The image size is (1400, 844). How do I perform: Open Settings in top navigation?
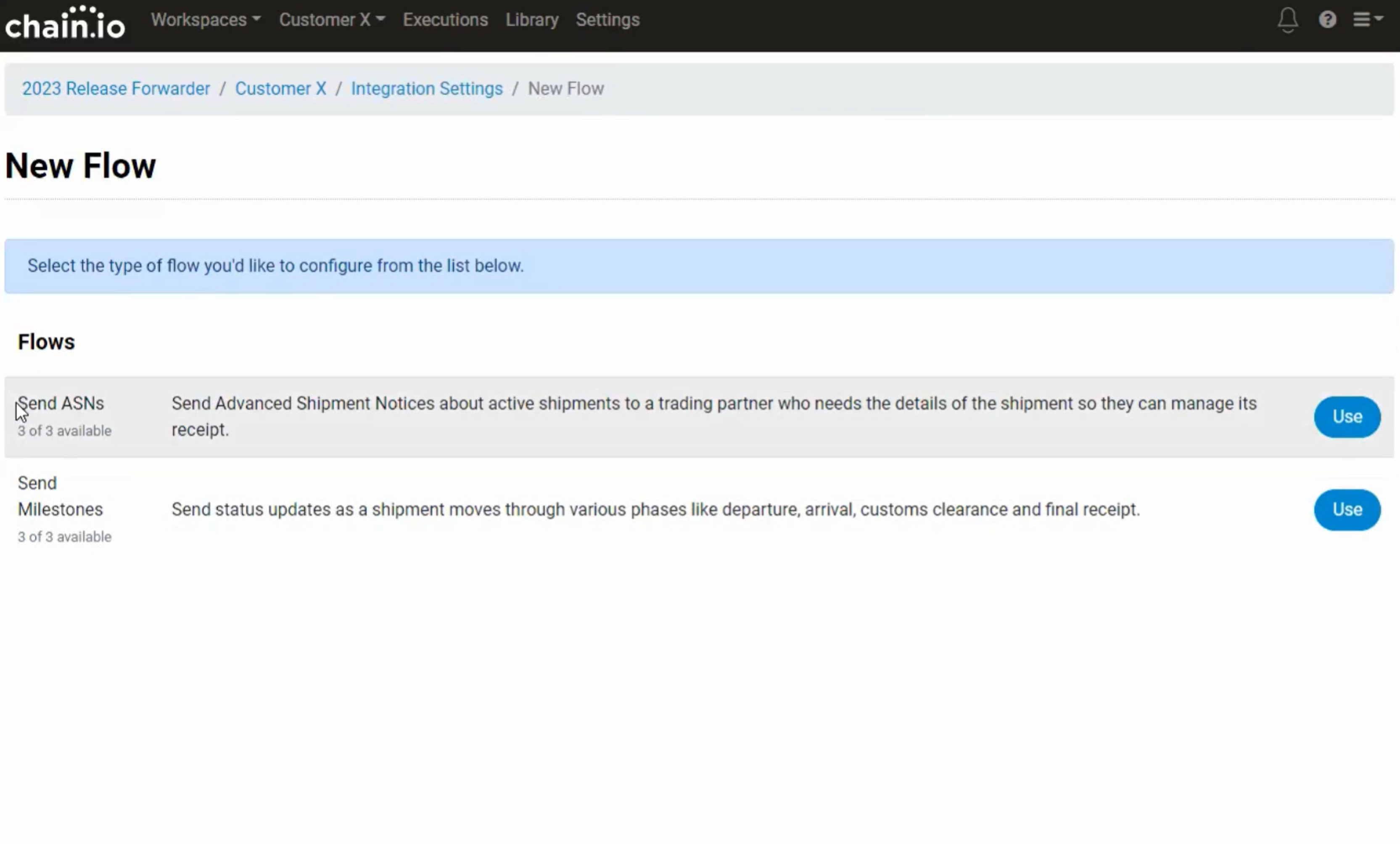click(608, 20)
